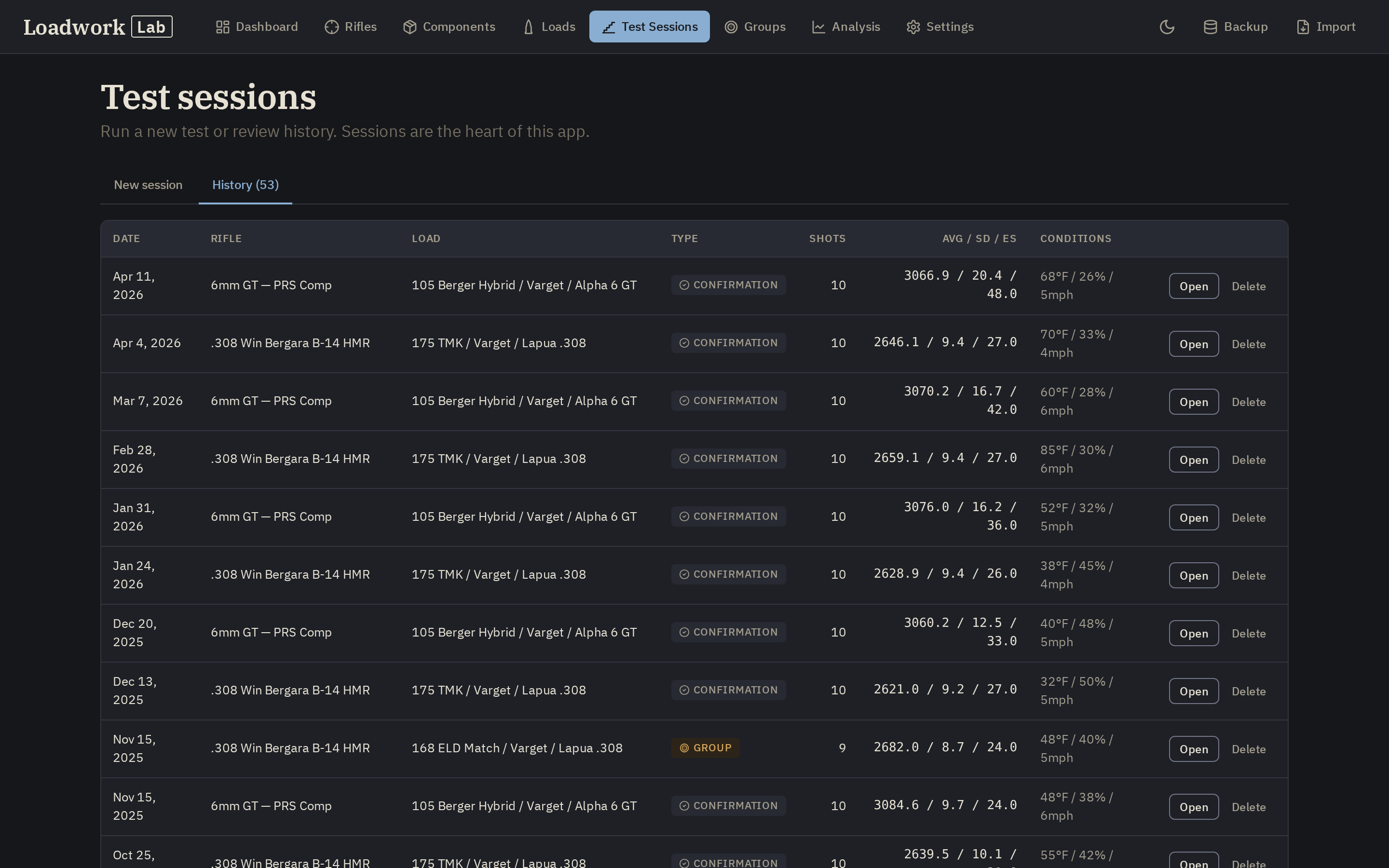Open the Mar 7, 2026 session

point(1193,402)
